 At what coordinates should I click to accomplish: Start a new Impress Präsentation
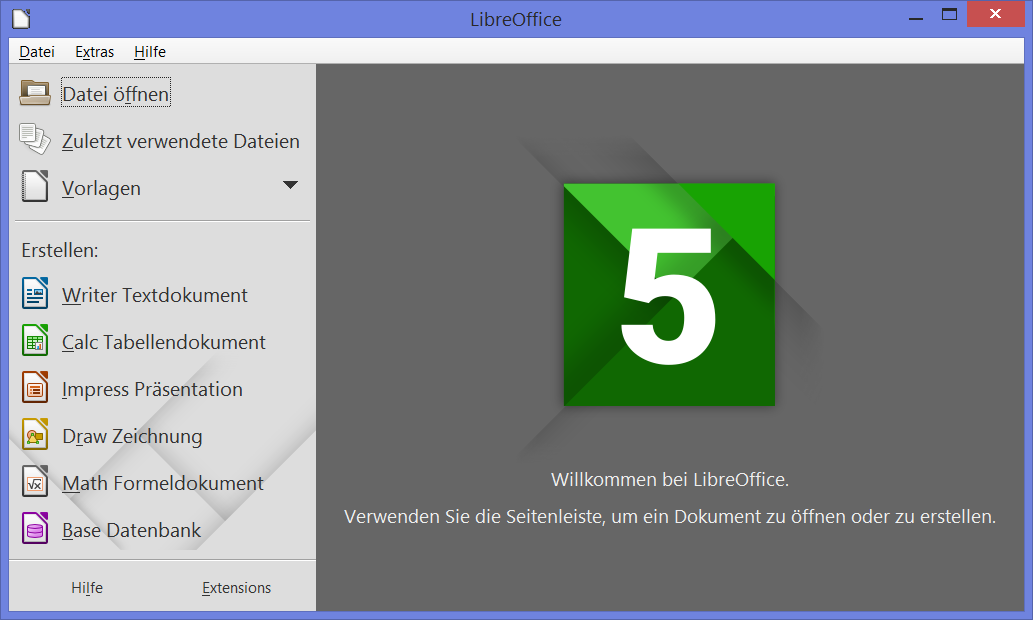click(x=152, y=389)
